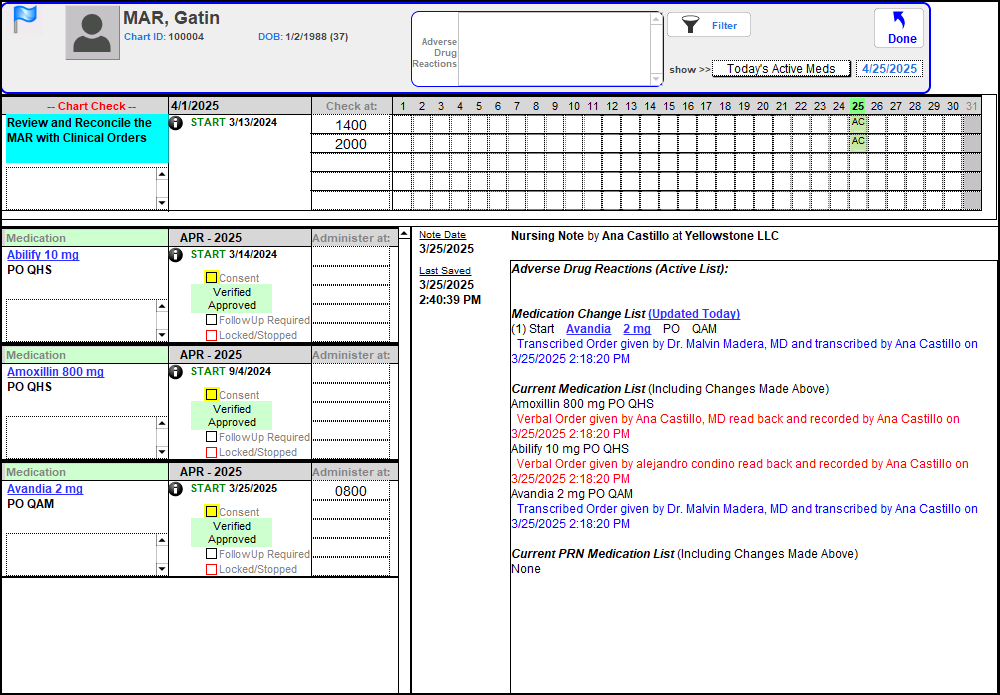The height and width of the screenshot is (695, 1000).
Task: Click the AC cell for 1400 check
Action: (x=857, y=123)
